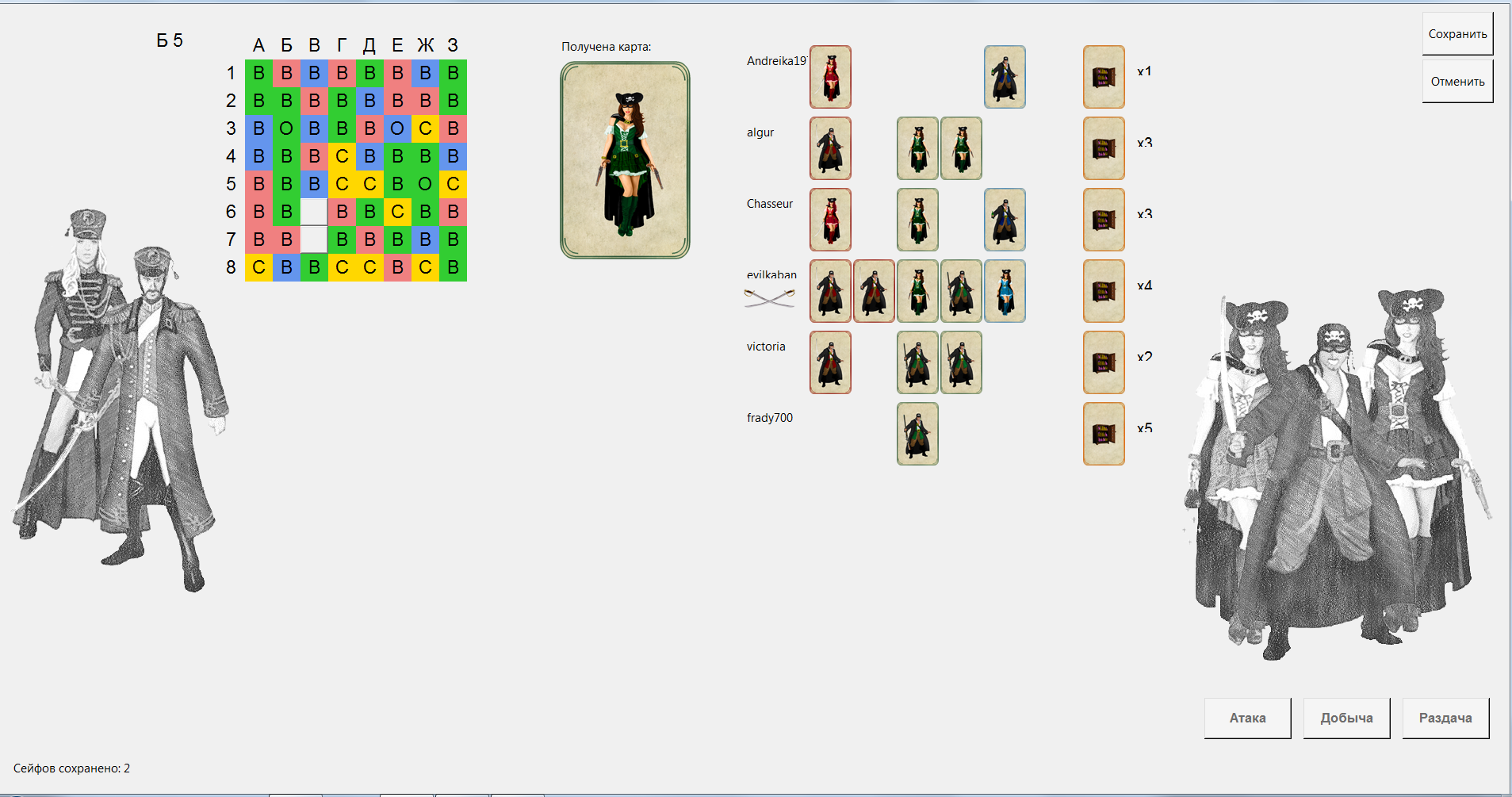Image resolution: width=1512 pixels, height=797 pixels.
Task: Click yellow grid cell Ж3 marked С
Action: (x=425, y=128)
